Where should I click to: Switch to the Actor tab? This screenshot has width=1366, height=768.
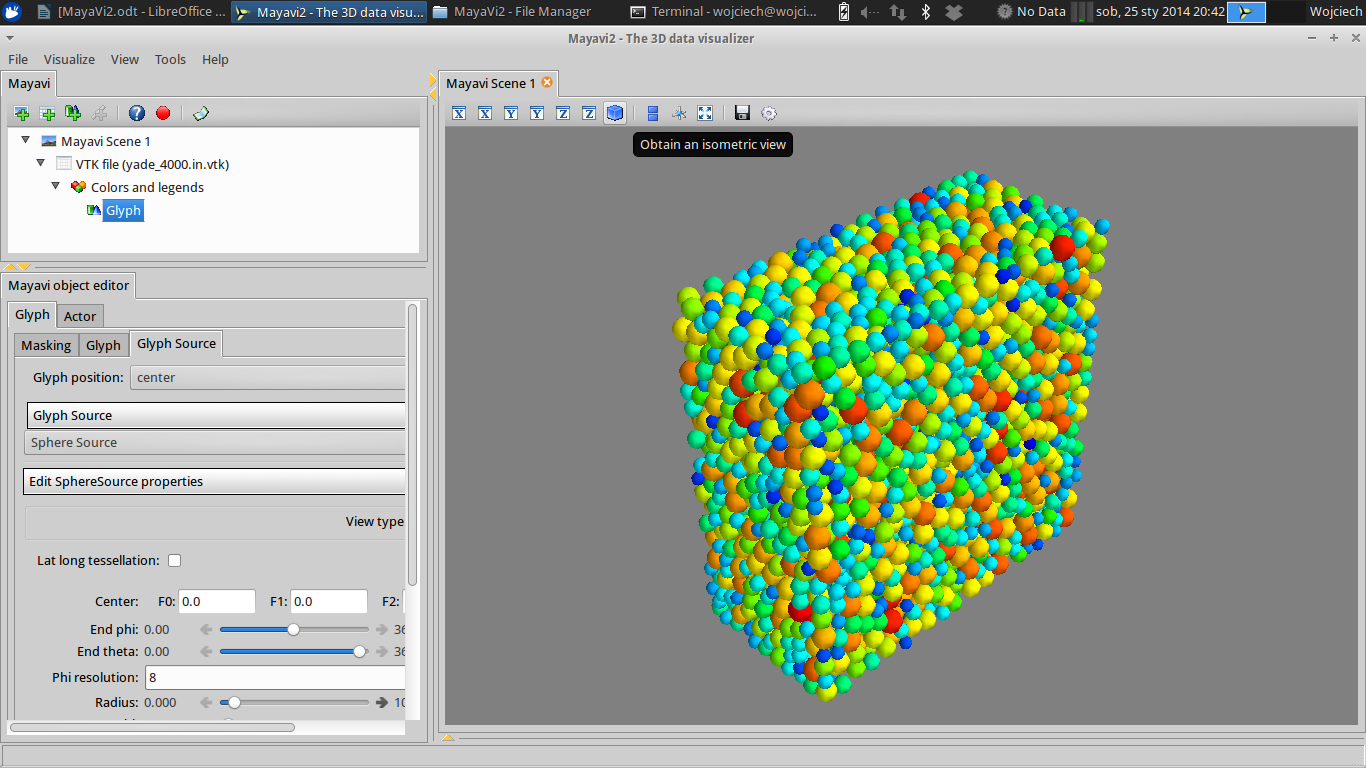(x=80, y=316)
